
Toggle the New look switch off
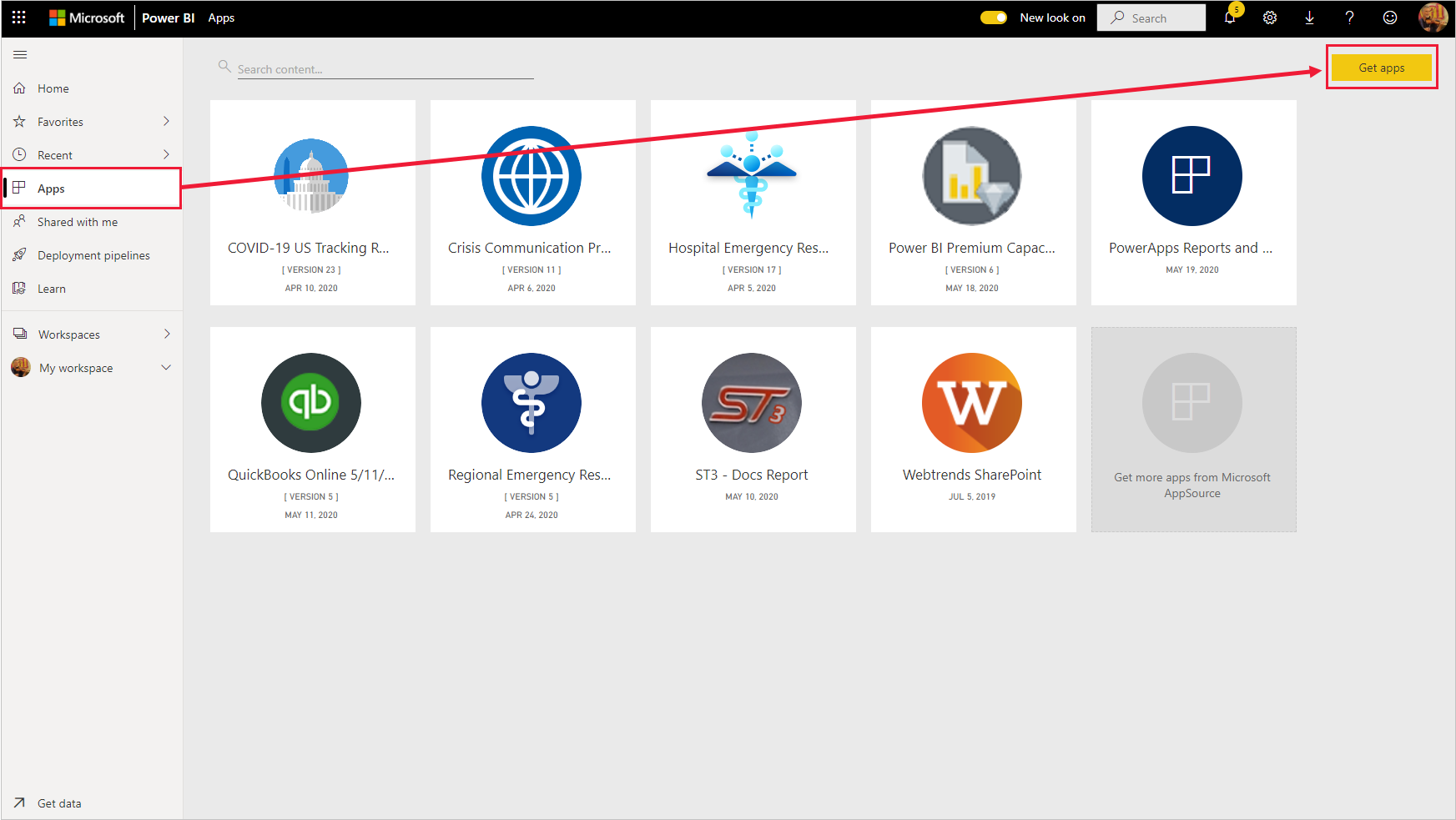tap(994, 18)
